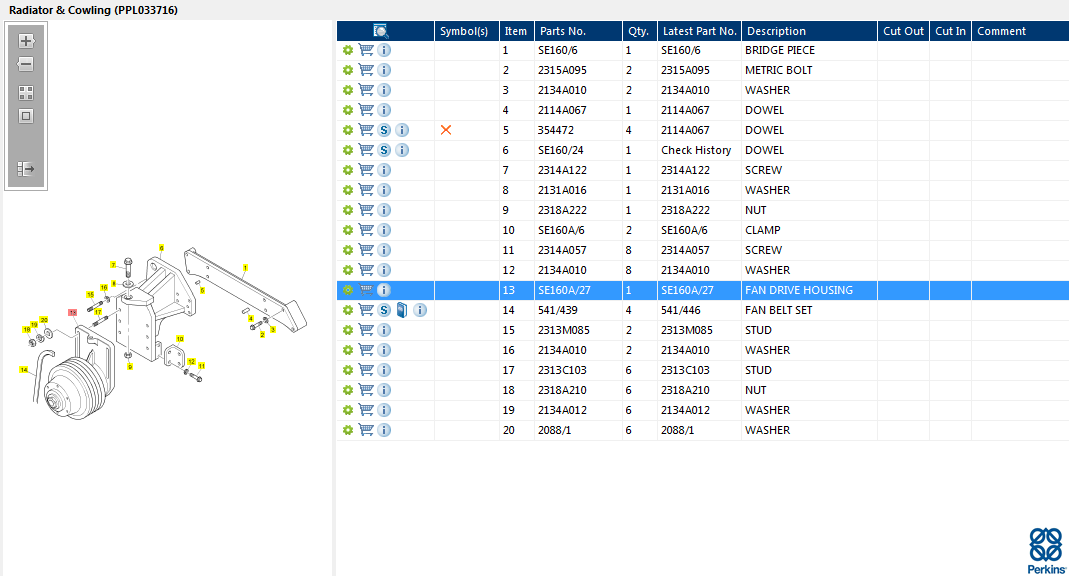Sort by Item column header
Viewport: 1069px width, 576px height.
[517, 31]
